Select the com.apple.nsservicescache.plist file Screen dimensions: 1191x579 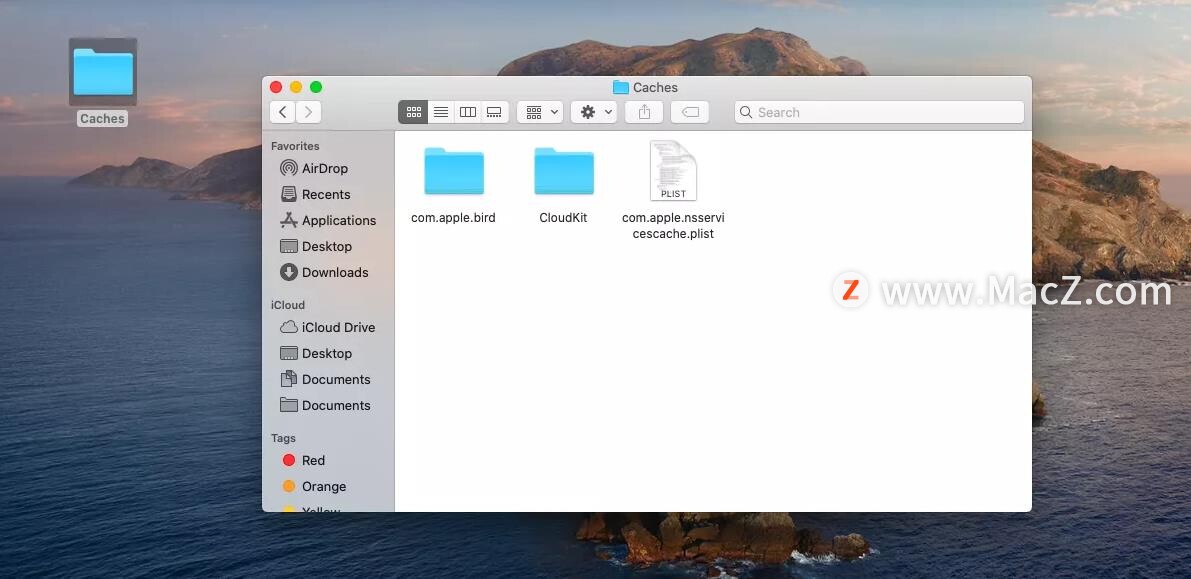point(673,190)
